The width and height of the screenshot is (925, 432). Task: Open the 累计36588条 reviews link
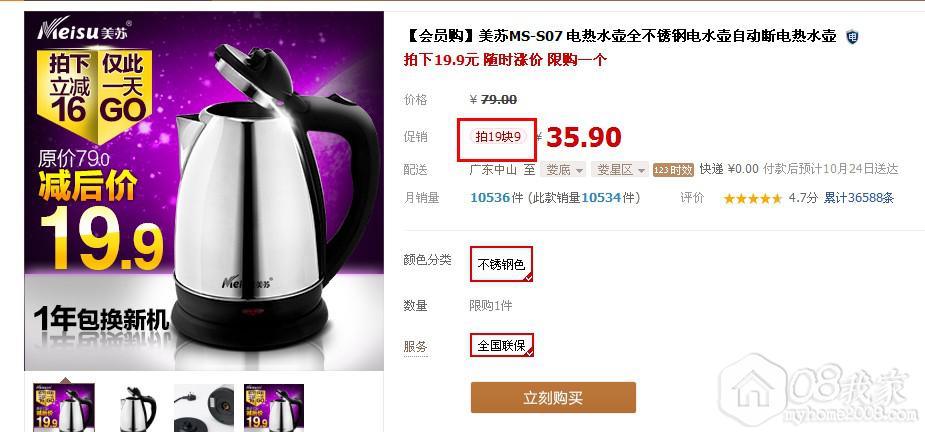tap(859, 198)
